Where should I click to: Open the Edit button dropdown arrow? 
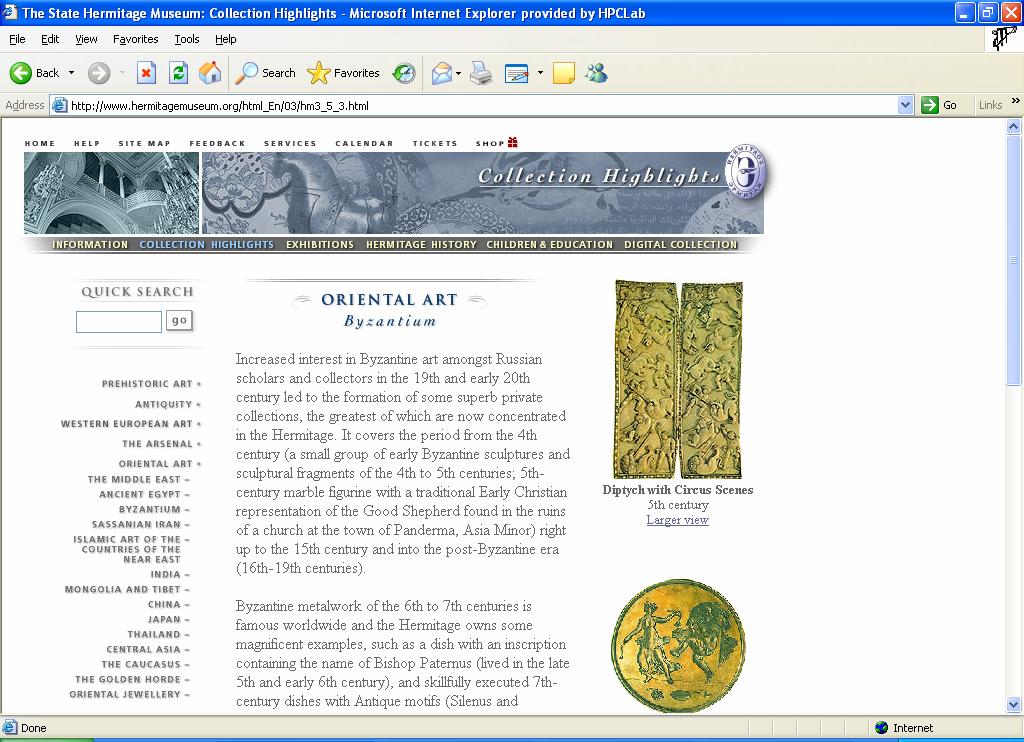540,73
